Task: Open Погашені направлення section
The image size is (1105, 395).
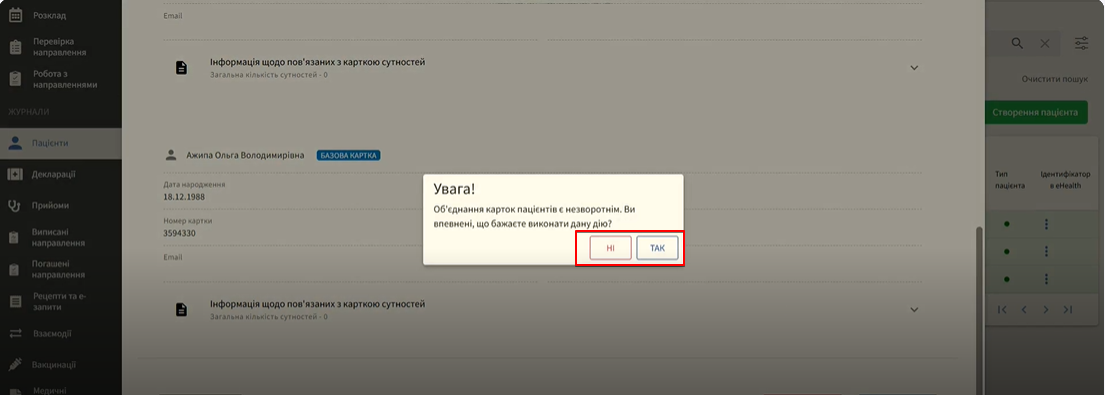Action: (61, 270)
